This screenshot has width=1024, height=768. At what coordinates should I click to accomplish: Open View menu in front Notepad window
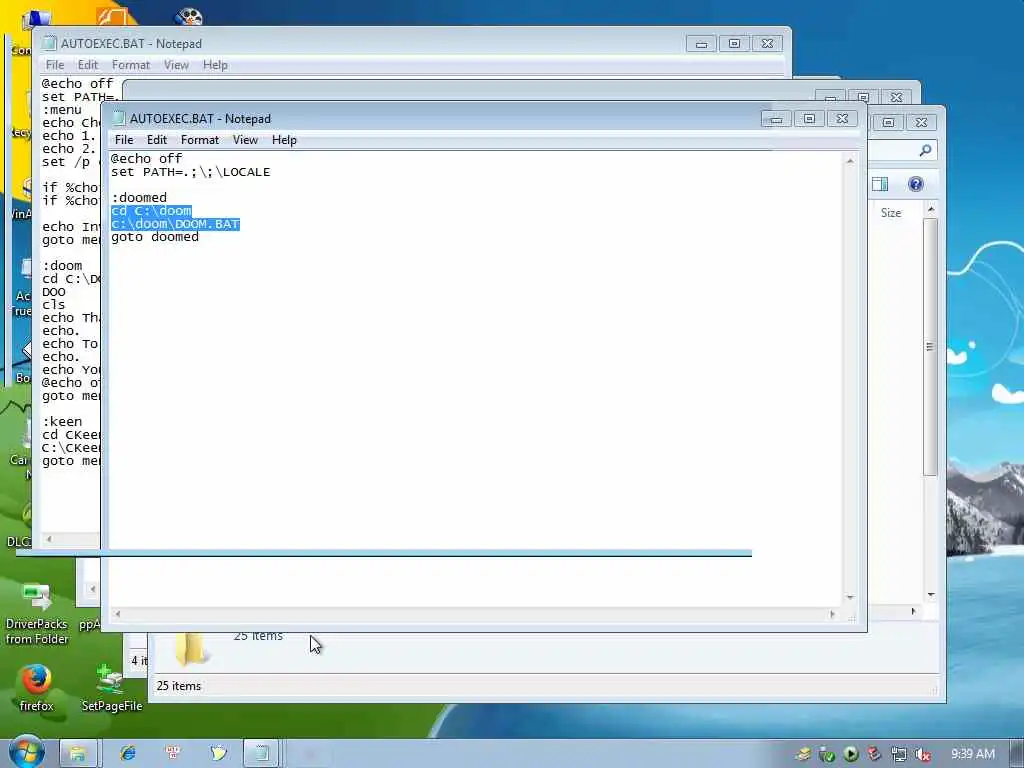246,140
